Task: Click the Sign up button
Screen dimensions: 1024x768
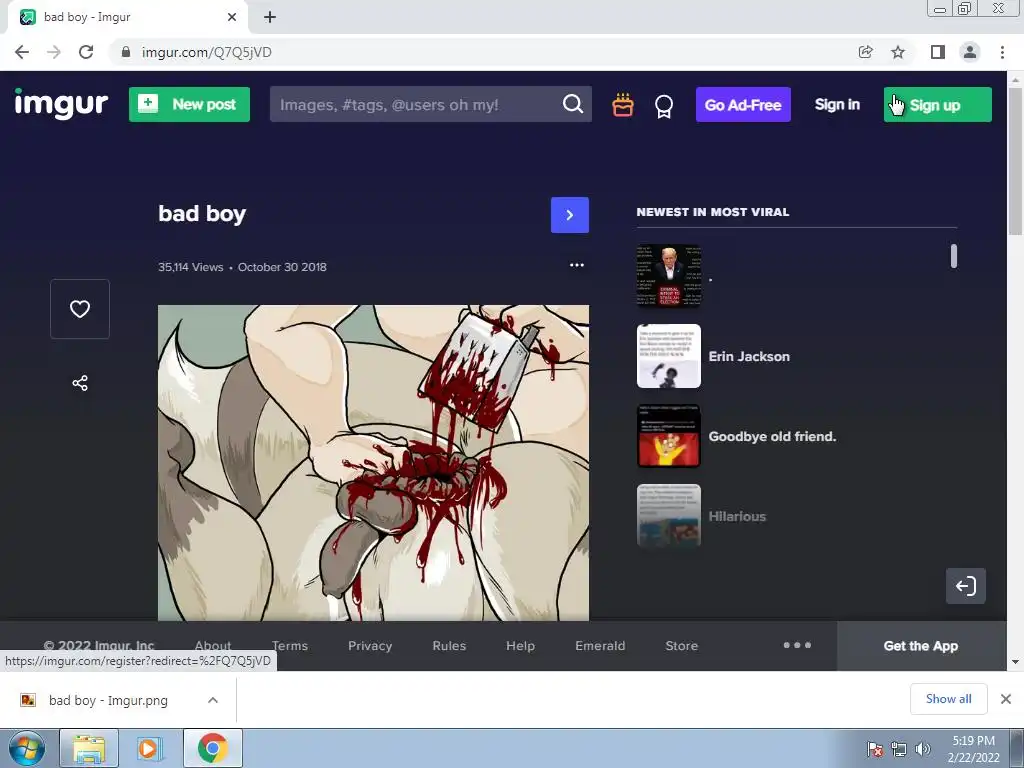Action: tap(937, 104)
